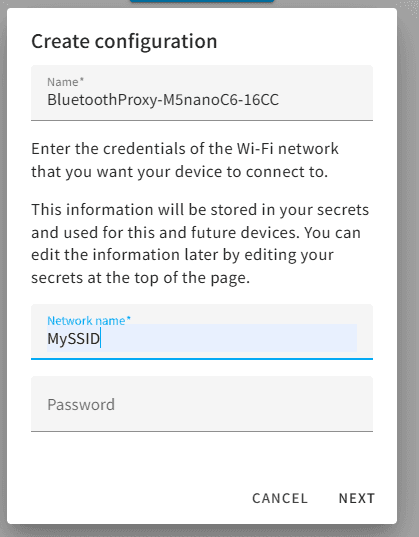Screen dimensions: 419x537
Task: Click the NEXT button
Action: click(x=357, y=498)
